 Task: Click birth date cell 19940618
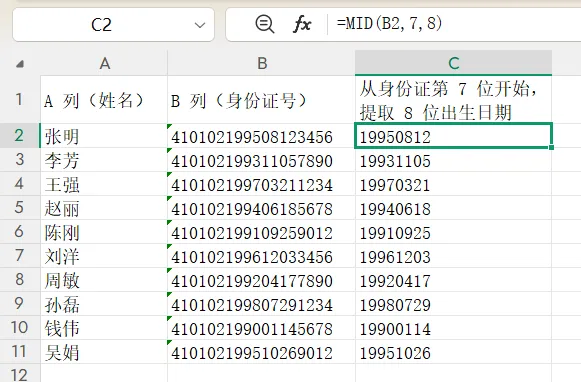454,208
